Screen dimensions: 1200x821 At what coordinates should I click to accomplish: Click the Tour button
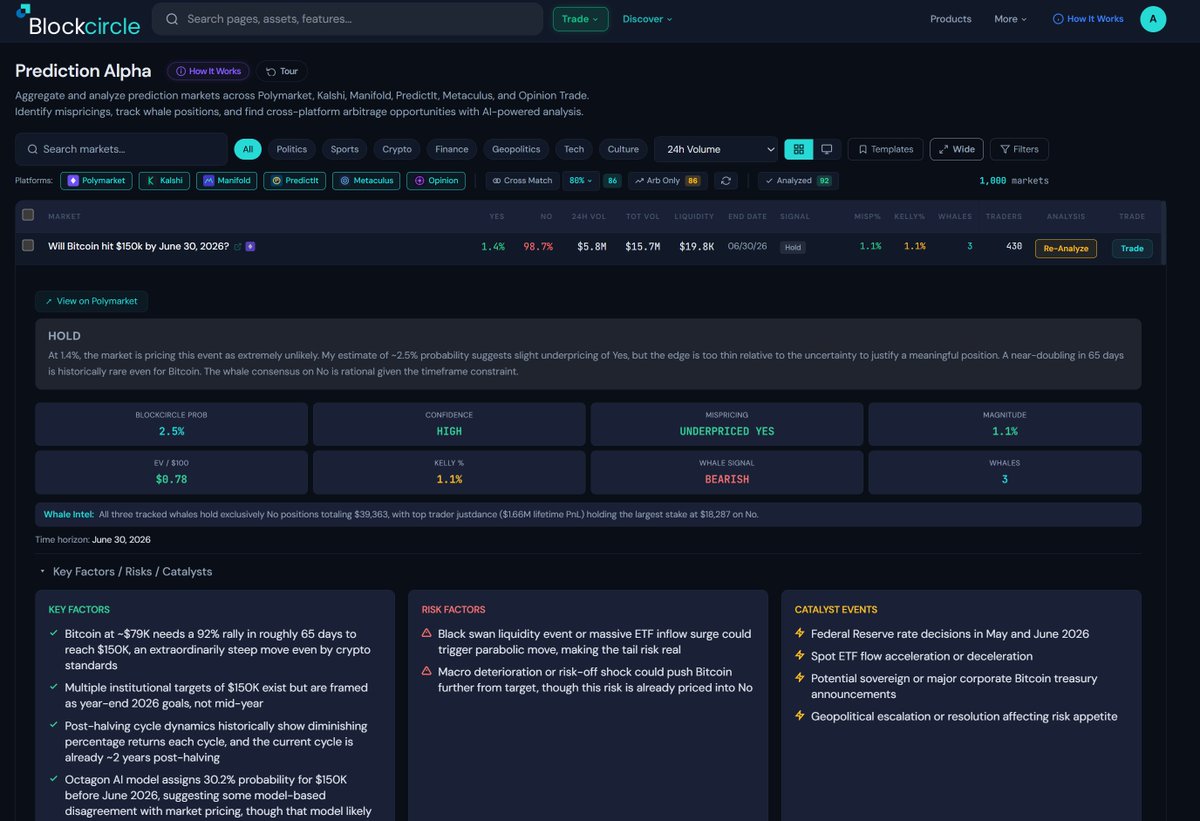tap(282, 72)
